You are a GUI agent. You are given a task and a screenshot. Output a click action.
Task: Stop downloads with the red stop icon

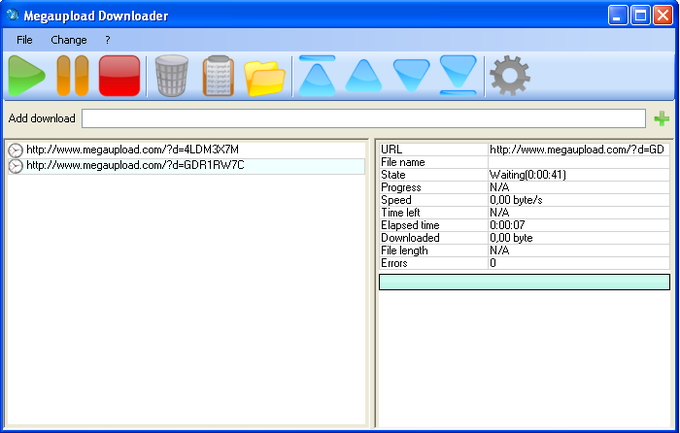[119, 75]
